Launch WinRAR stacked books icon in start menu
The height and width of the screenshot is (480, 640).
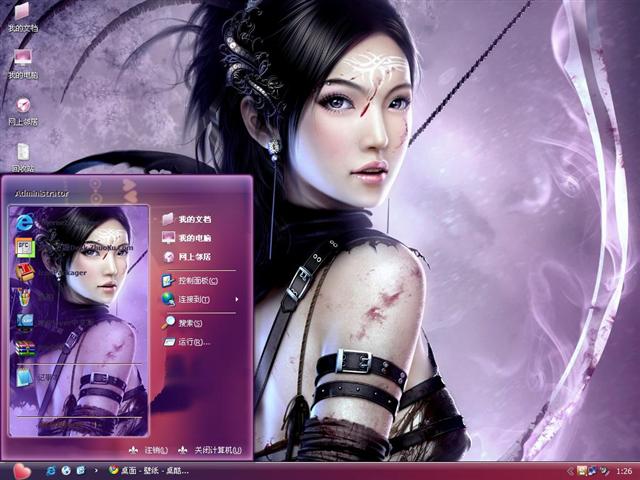coord(25,347)
